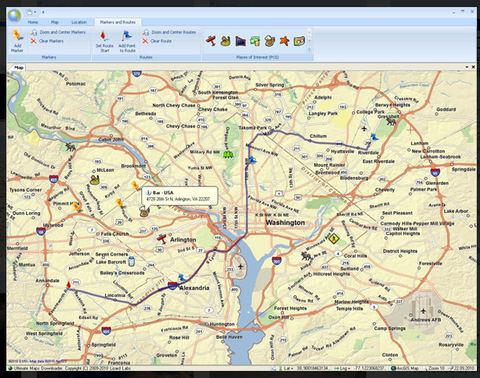Image resolution: width=480 pixels, height=378 pixels.
Task: Pick the beer mug POI icon
Action: tap(269, 41)
